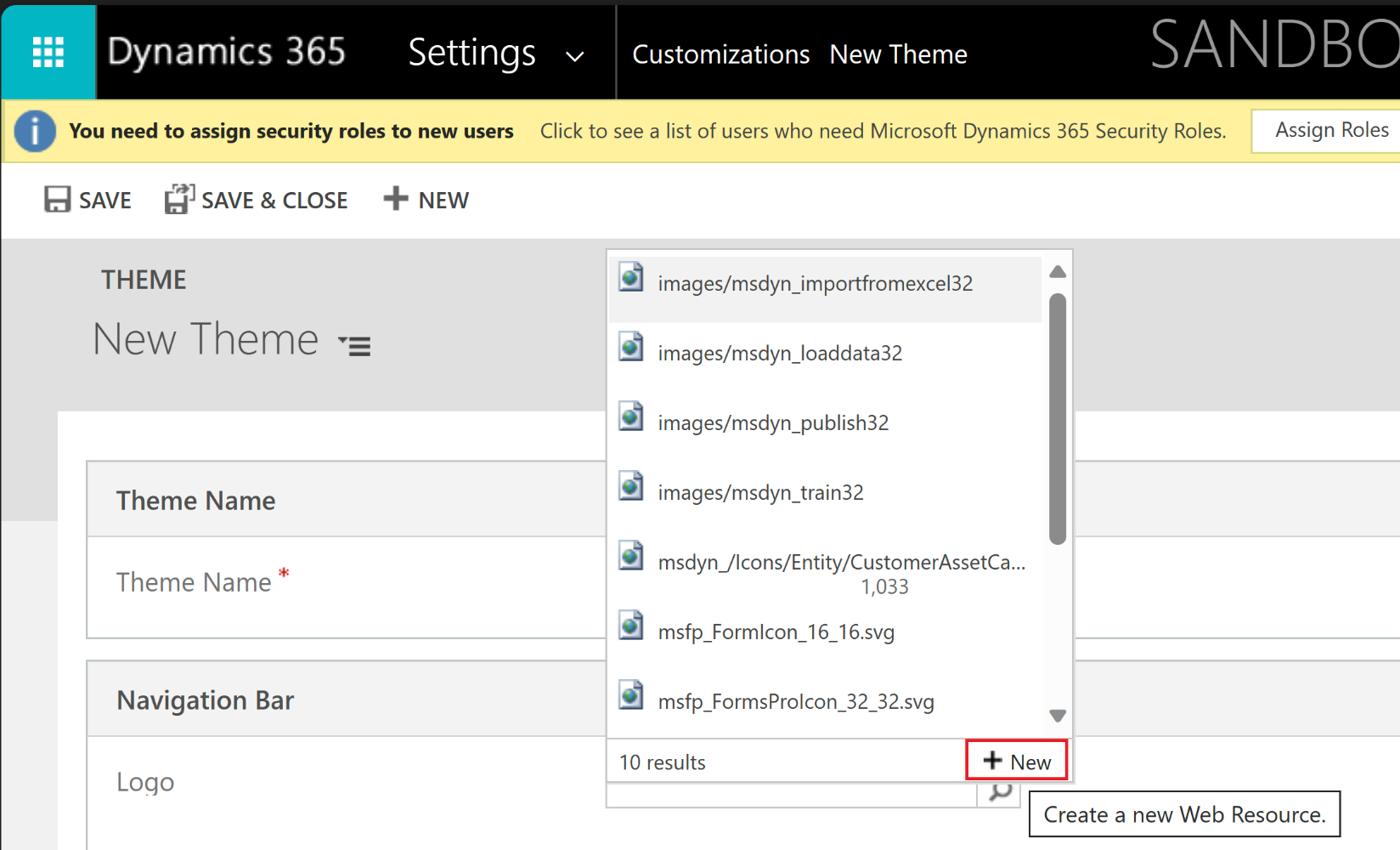Click the Dynamics 365 home label

227,52
